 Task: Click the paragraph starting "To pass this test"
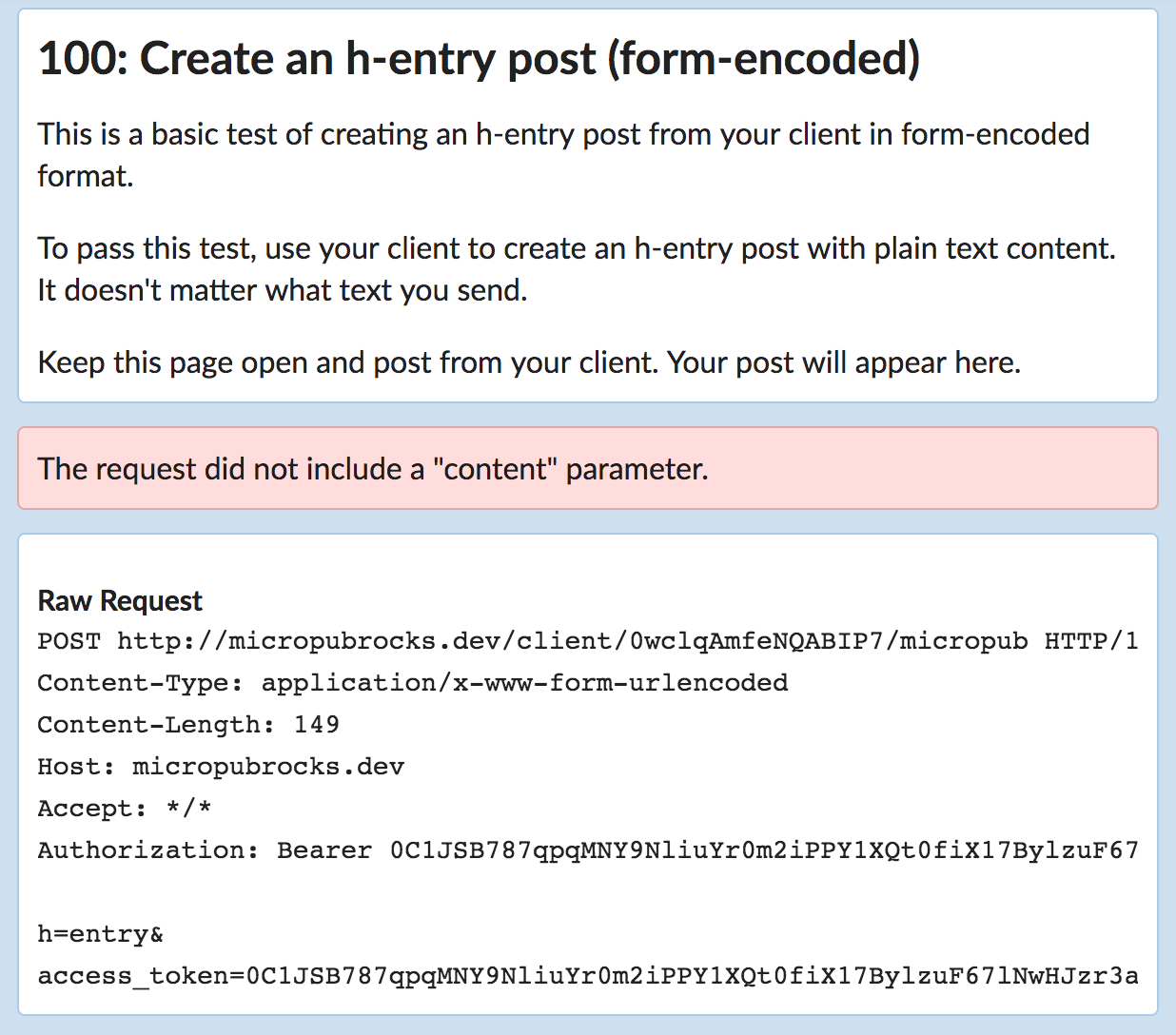[x=577, y=269]
